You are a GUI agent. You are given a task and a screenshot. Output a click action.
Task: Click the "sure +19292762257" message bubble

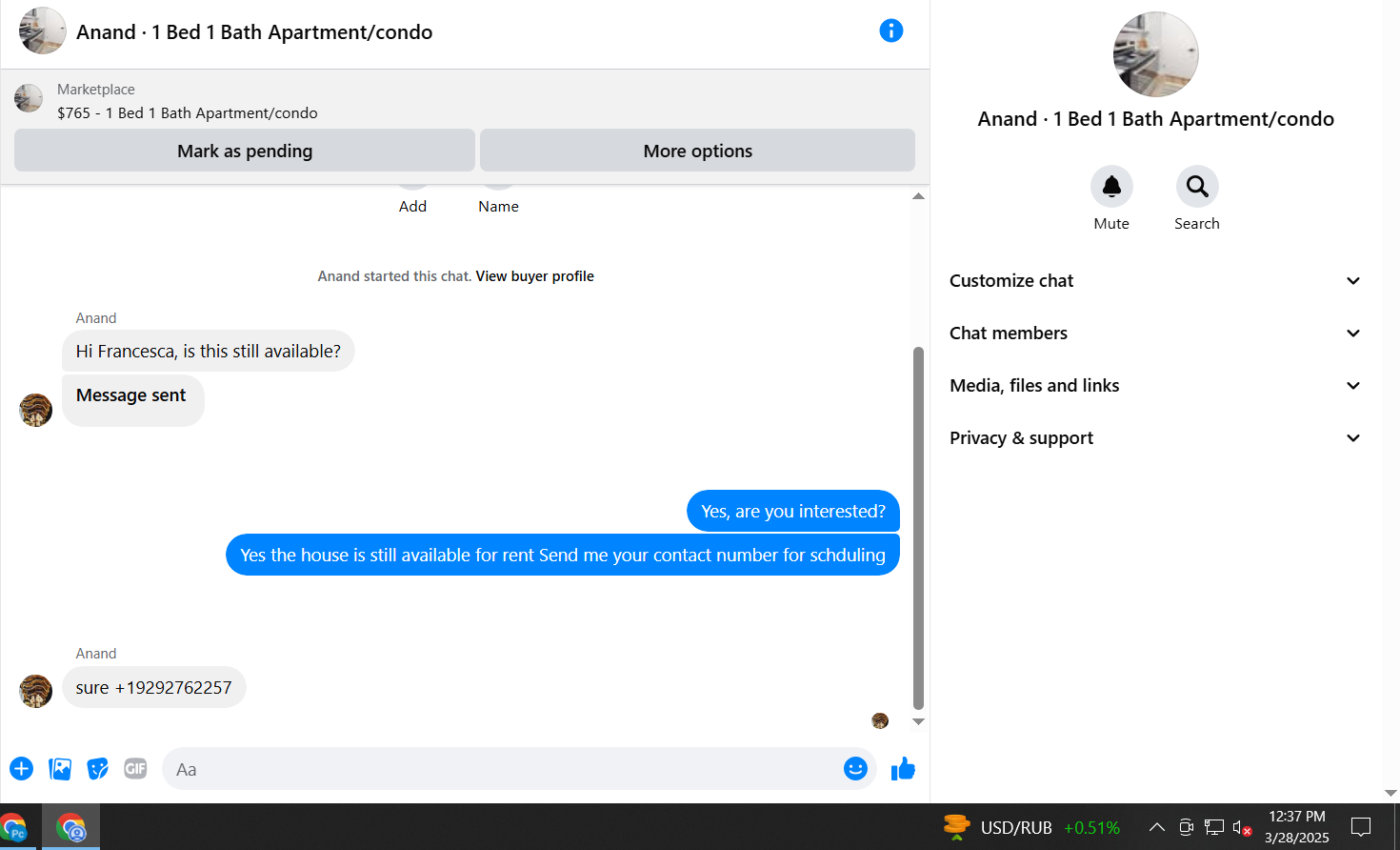click(x=154, y=687)
